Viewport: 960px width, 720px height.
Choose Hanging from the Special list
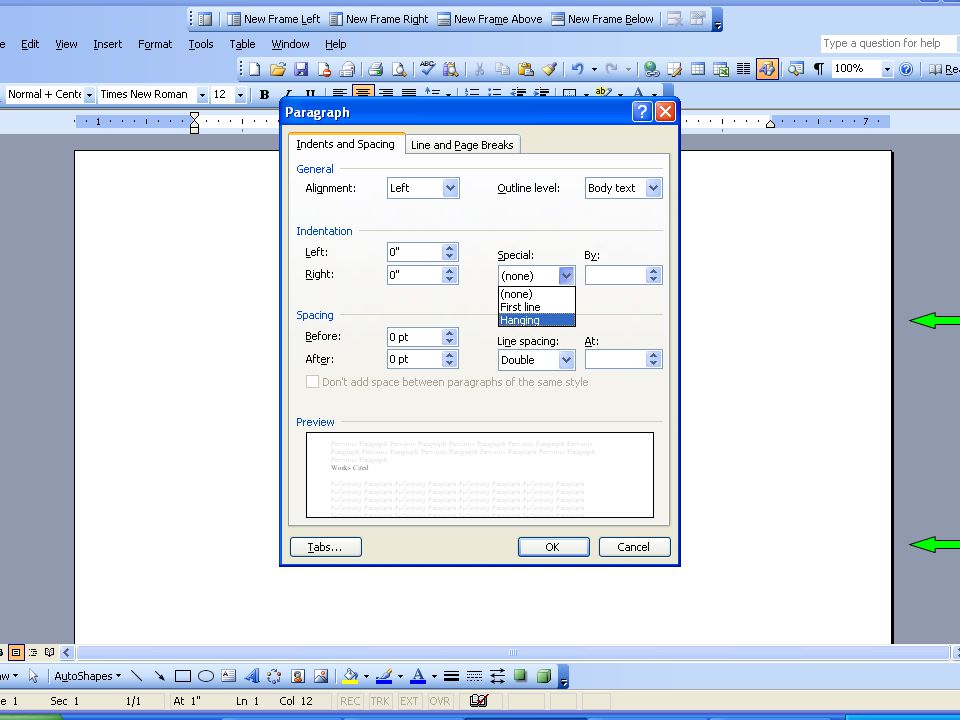point(537,320)
